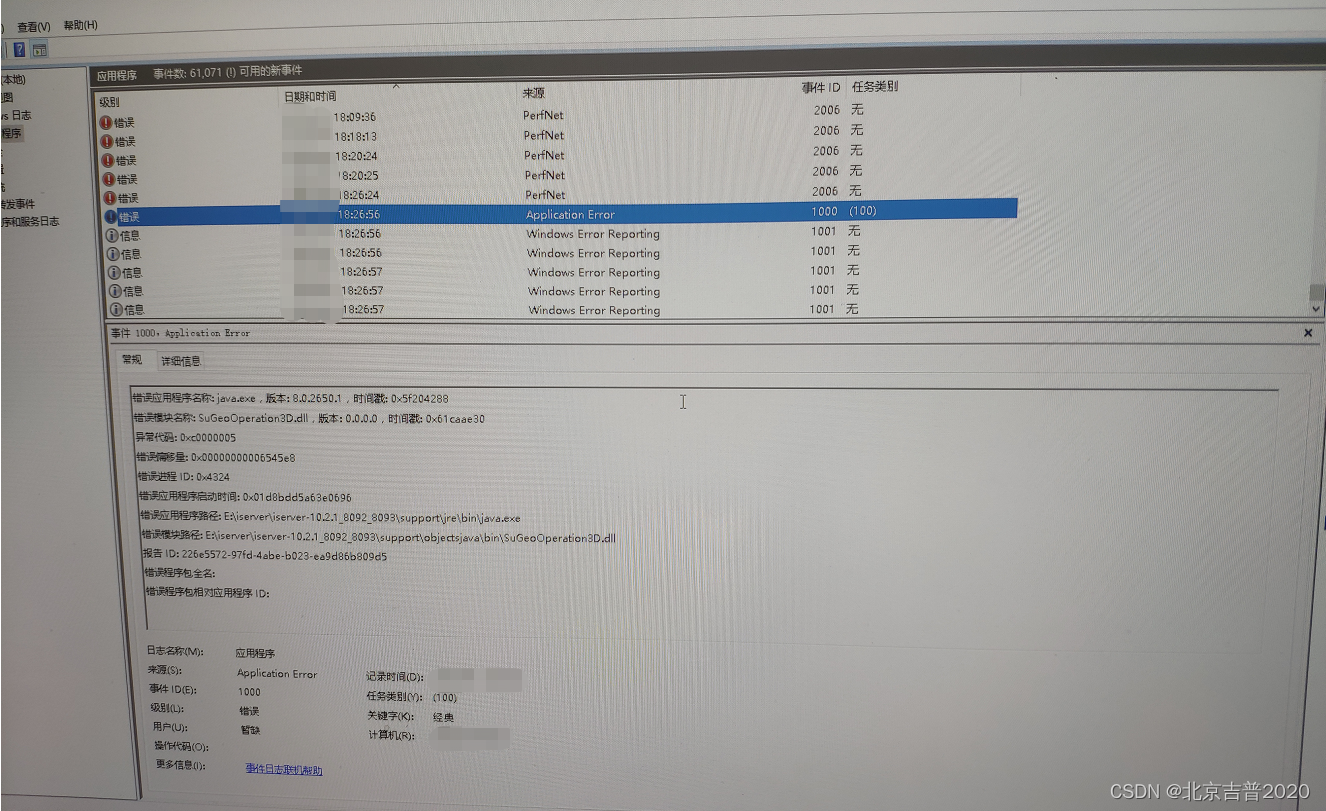This screenshot has height=811, width=1326.
Task: Click the red error icon of the 18:18:13 event
Action: (107, 141)
